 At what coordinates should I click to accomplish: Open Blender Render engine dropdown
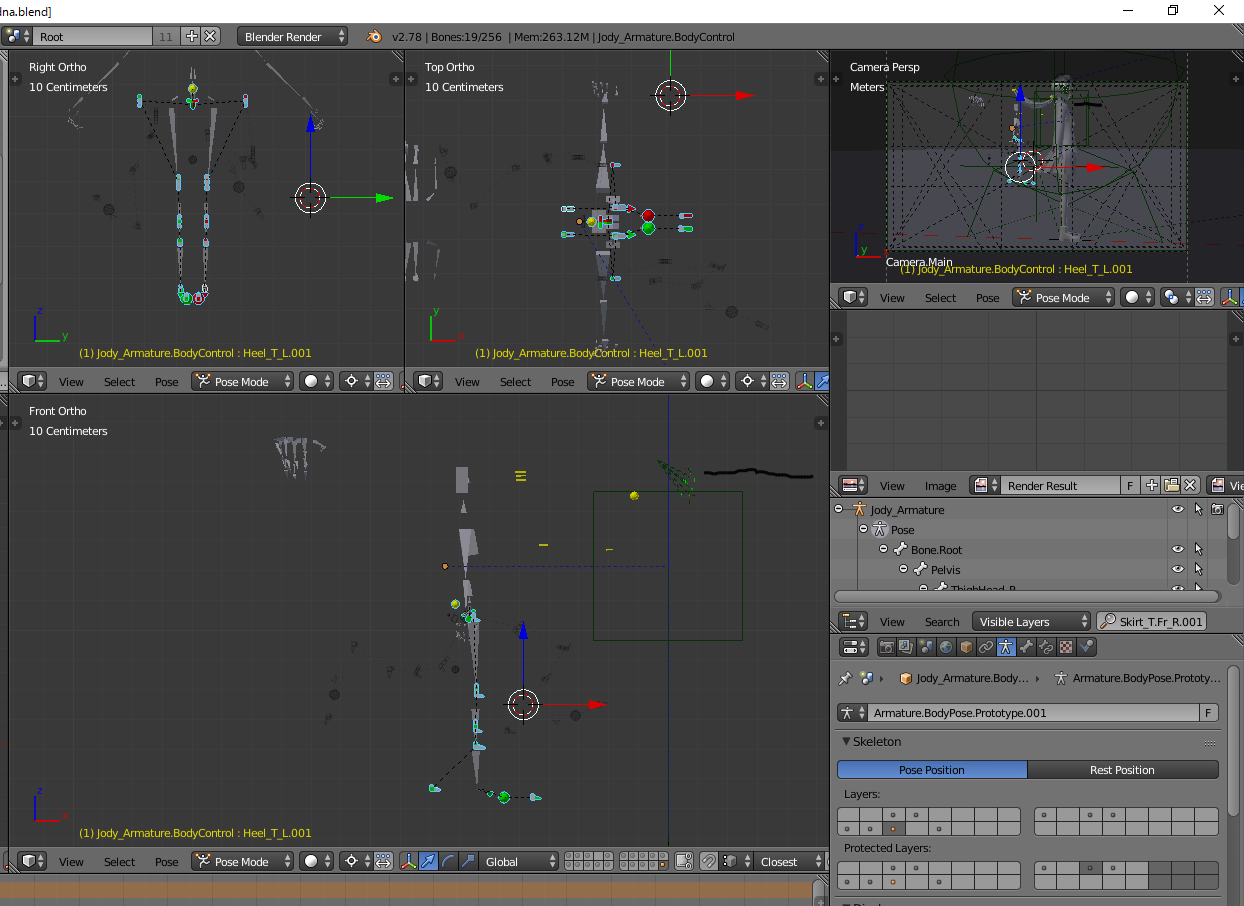(x=293, y=37)
